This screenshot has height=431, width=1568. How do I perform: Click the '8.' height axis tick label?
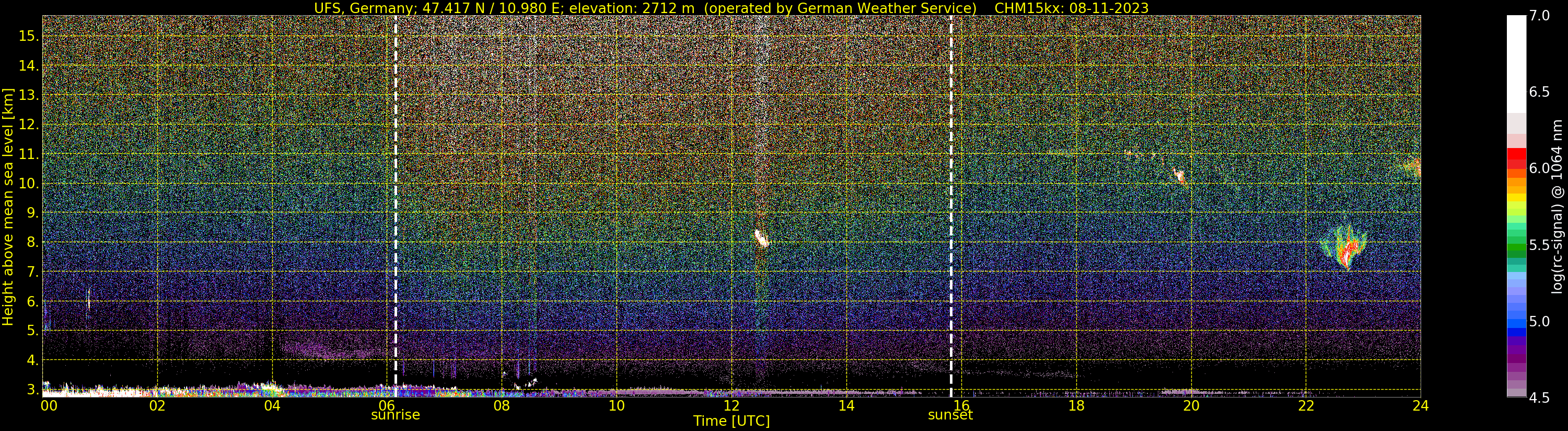[33, 243]
